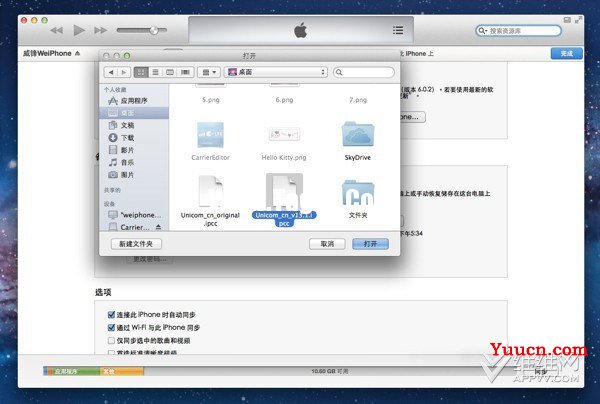Toggle the iTunes mini player icon

[567, 20]
